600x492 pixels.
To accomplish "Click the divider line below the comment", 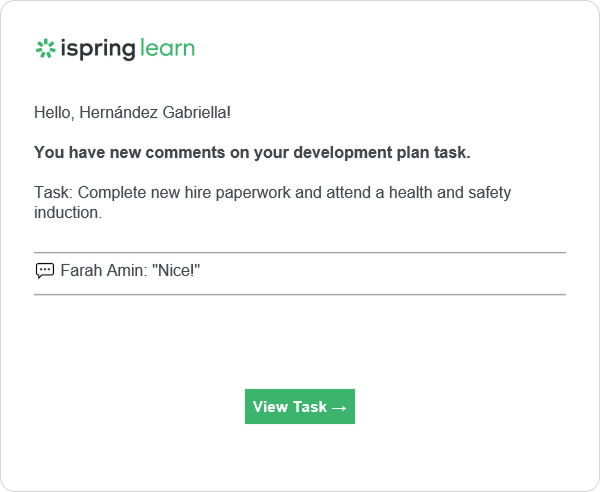I will (300, 295).
